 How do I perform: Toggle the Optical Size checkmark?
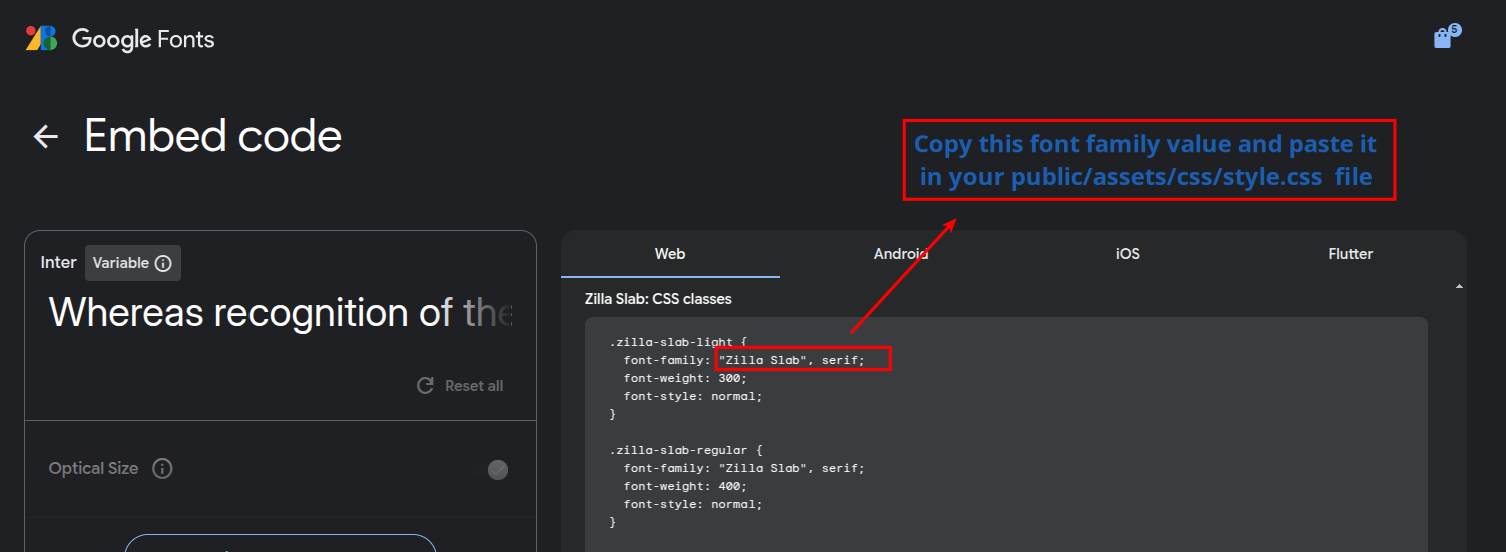[x=498, y=469]
